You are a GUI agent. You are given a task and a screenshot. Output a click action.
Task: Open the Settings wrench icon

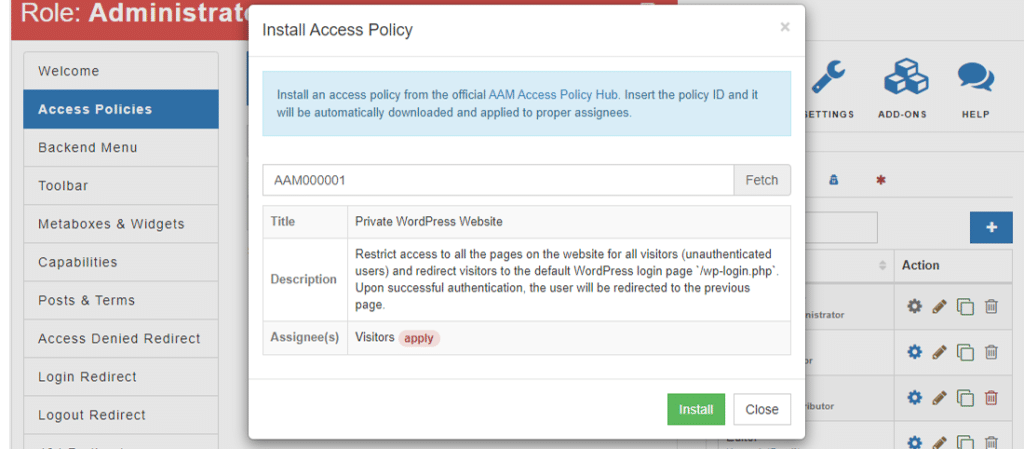(828, 78)
